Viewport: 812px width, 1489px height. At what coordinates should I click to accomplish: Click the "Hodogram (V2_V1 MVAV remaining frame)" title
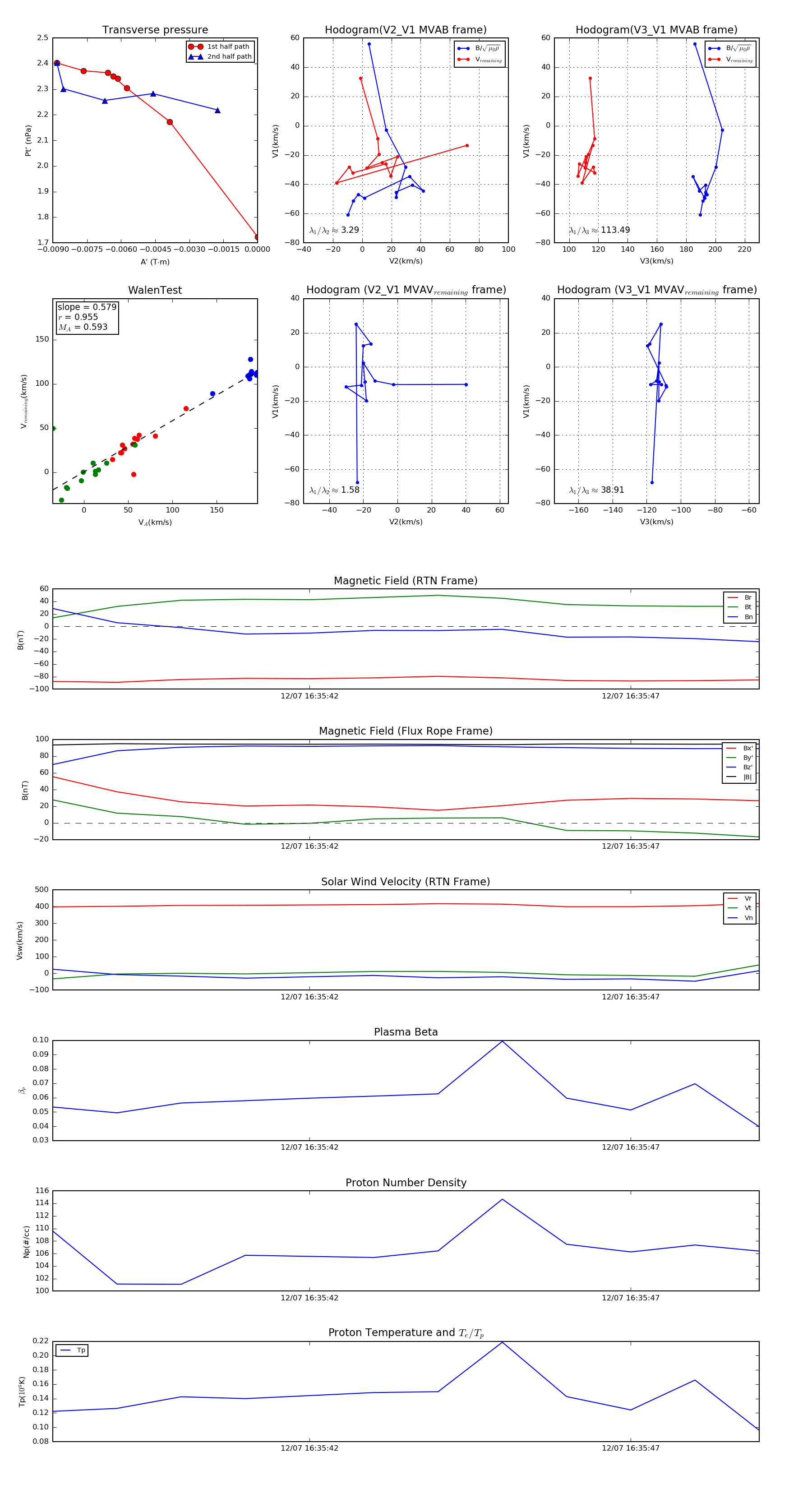406,290
